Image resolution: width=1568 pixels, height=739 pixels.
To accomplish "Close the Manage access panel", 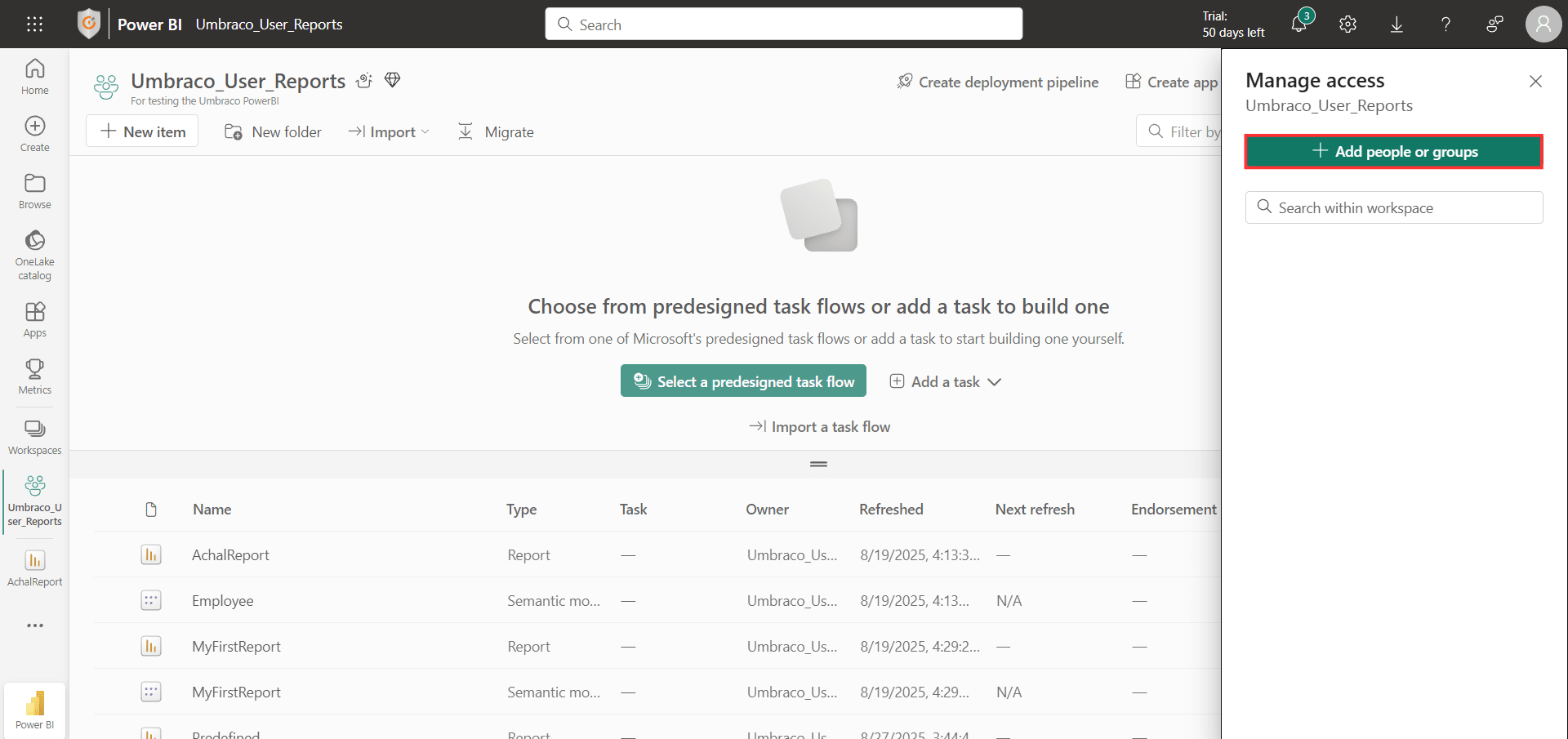I will 1535,81.
